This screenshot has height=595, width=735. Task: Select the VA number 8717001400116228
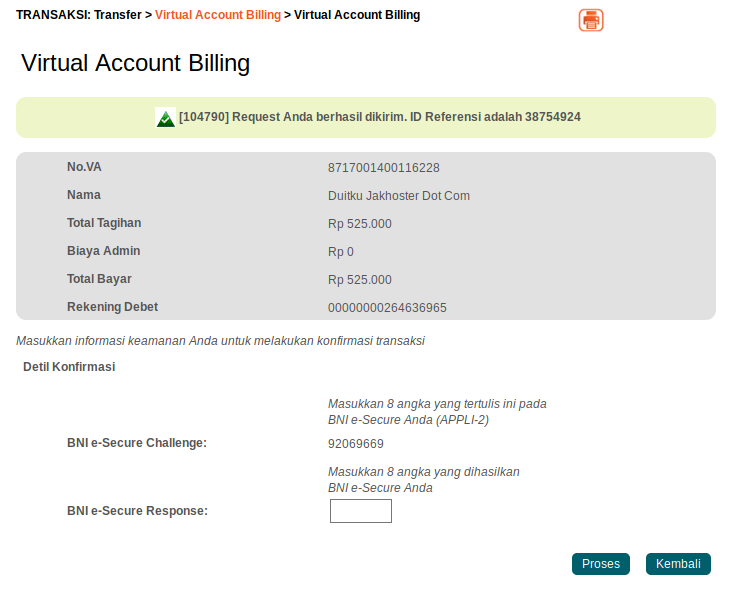383,168
